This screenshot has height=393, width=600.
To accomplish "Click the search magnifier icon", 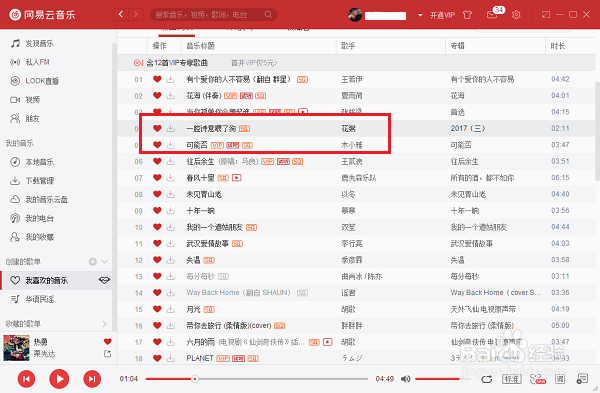I will pos(268,15).
